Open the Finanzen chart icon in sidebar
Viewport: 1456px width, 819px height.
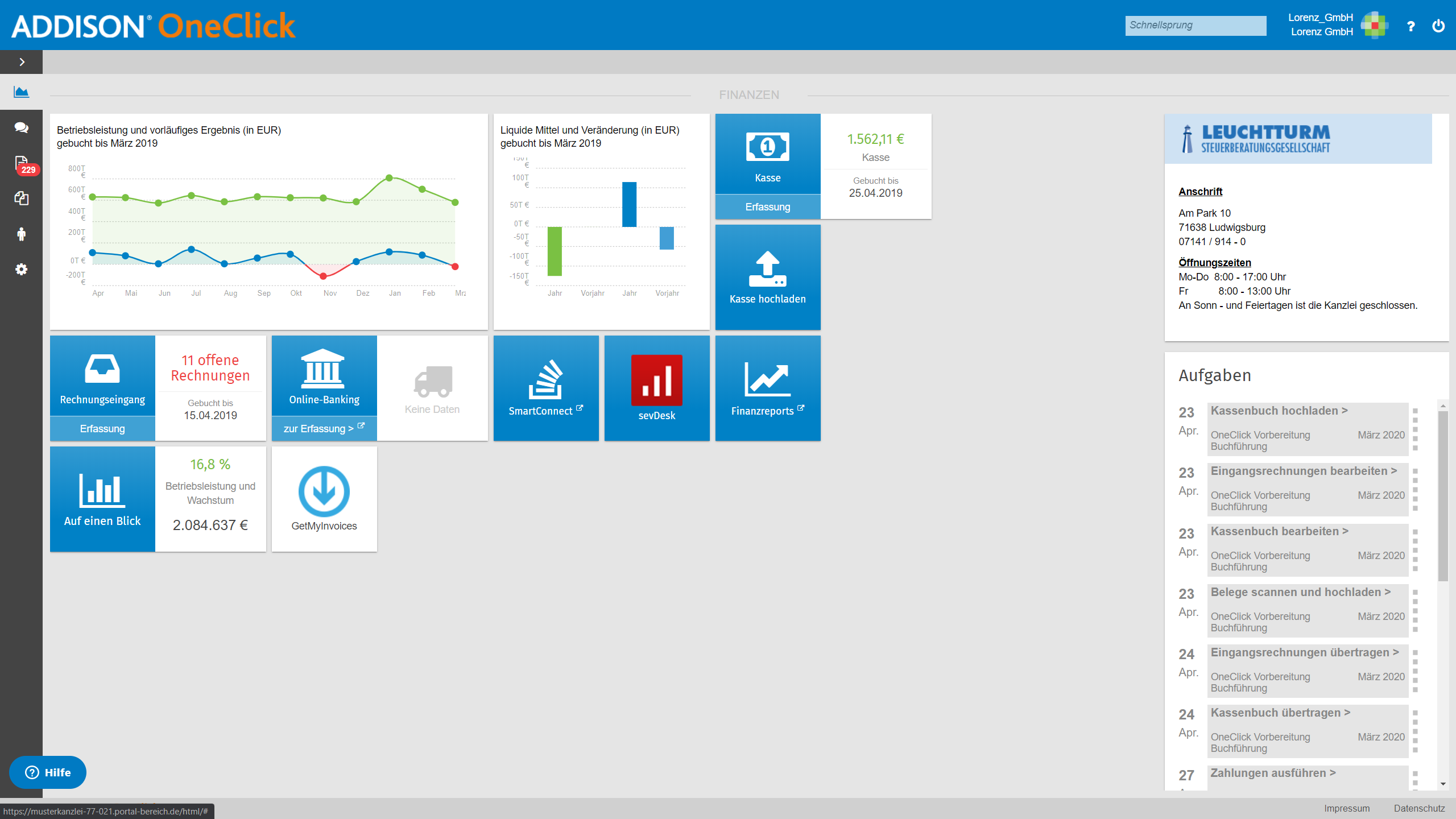click(x=22, y=92)
